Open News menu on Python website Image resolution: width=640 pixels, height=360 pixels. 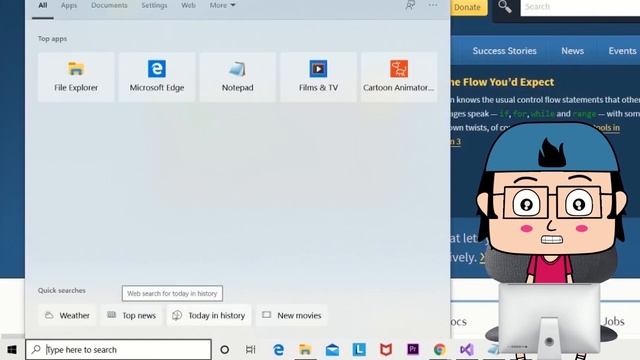tap(572, 51)
